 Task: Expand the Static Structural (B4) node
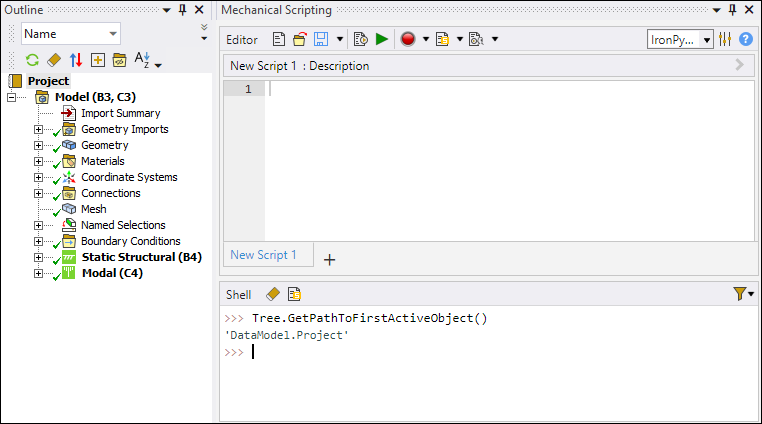coord(39,257)
